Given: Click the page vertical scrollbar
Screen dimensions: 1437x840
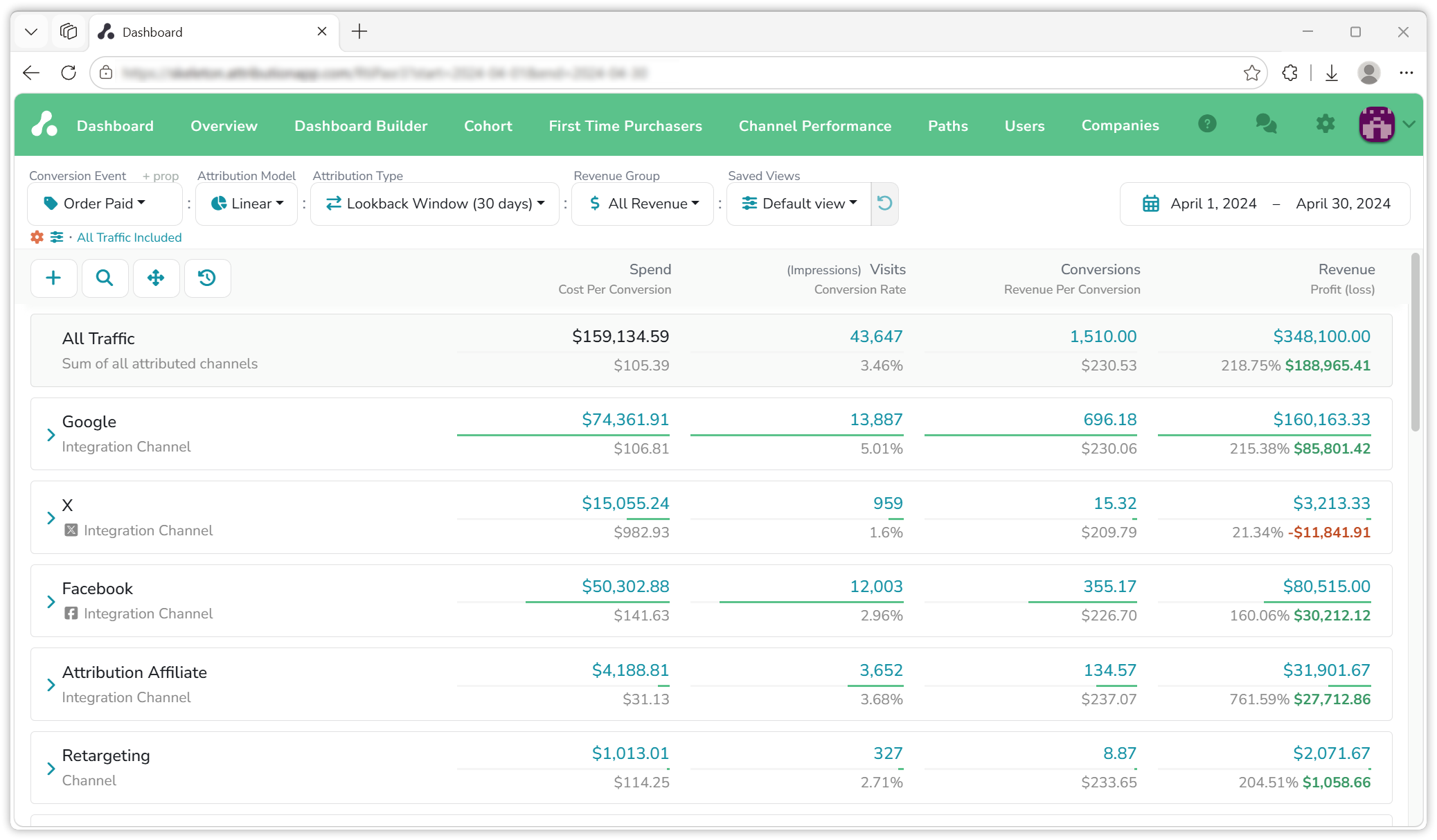Looking at the screenshot, I should [x=1416, y=342].
